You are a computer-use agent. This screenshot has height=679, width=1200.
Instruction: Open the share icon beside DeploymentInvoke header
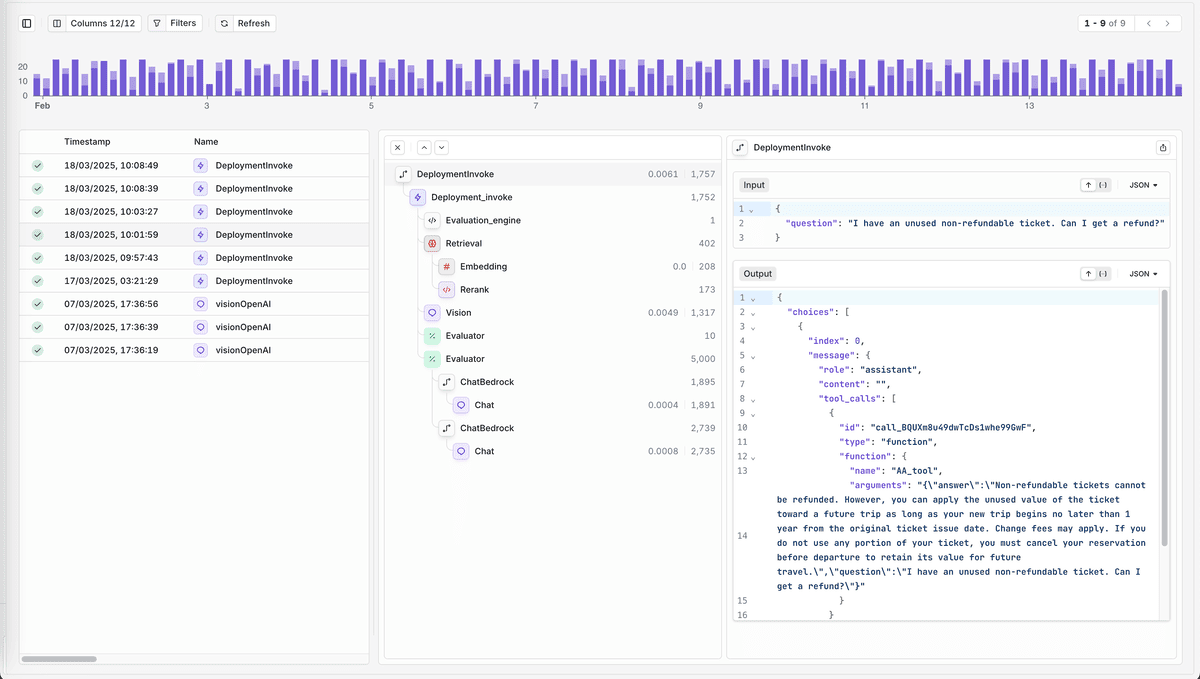point(1162,147)
